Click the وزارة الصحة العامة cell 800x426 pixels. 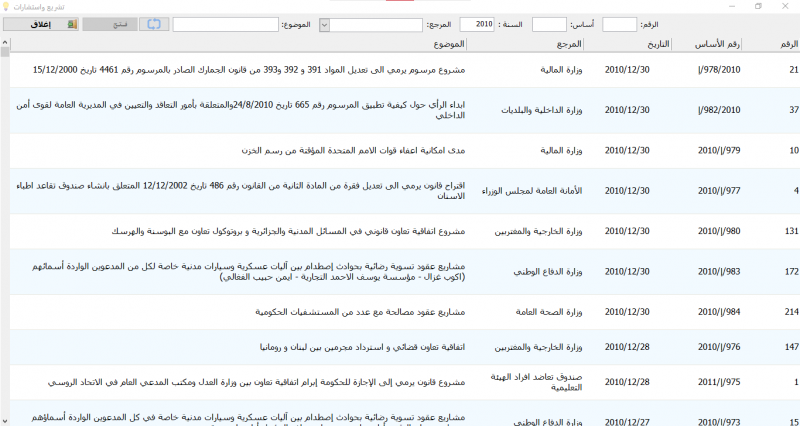click(x=549, y=312)
